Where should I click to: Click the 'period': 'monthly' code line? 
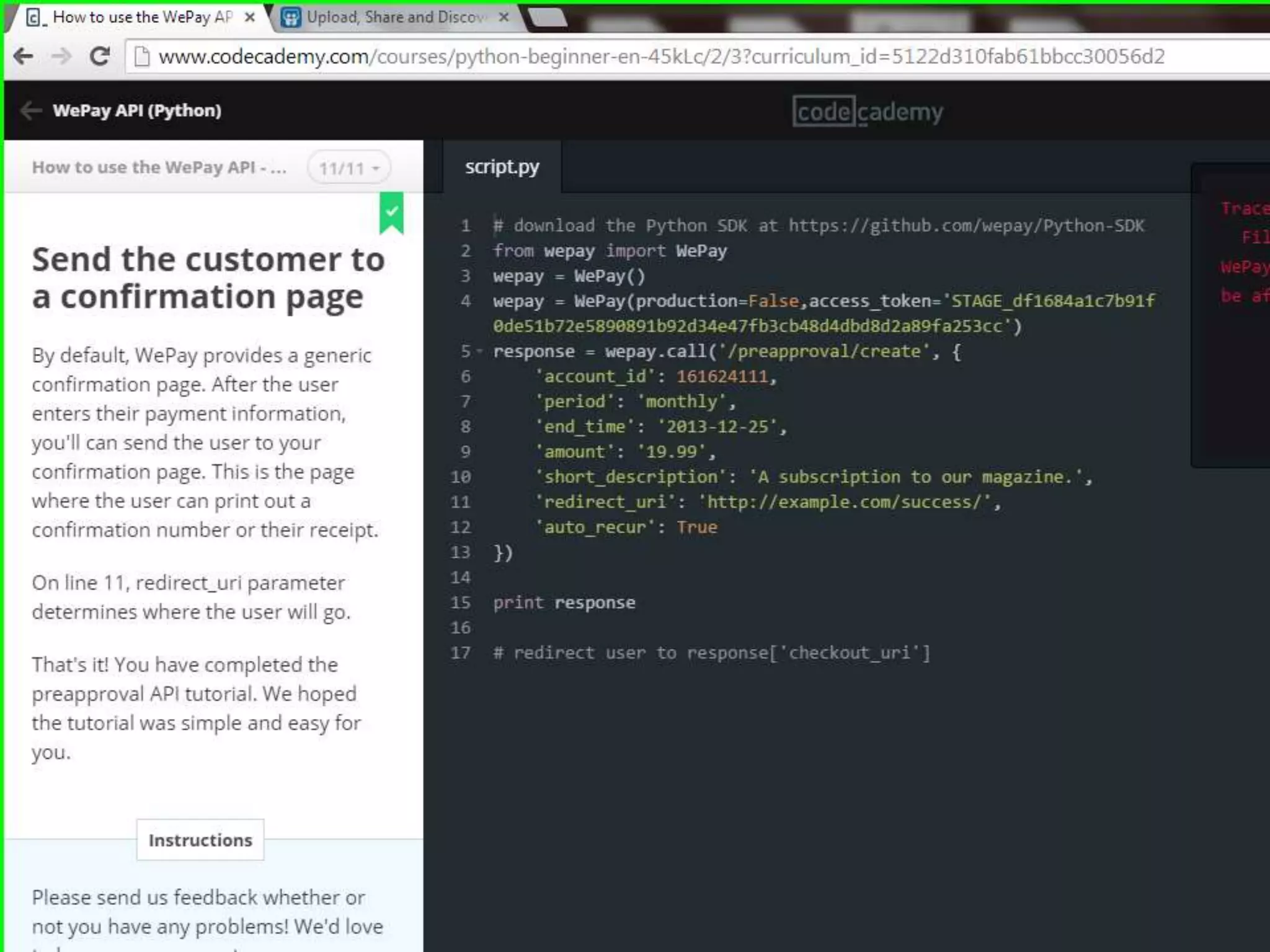point(635,402)
